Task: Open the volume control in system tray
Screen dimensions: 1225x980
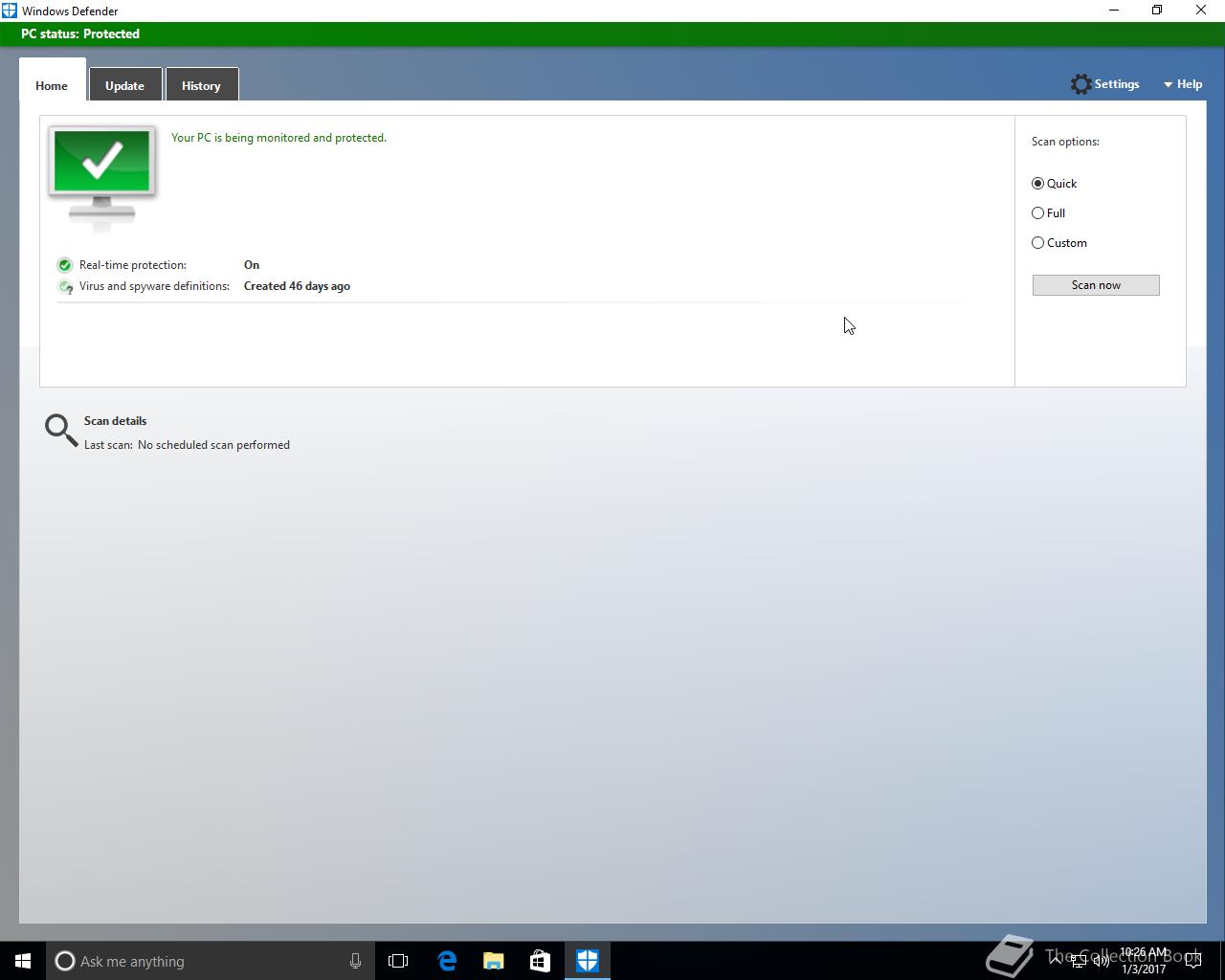Action: pyautogui.click(x=1101, y=961)
